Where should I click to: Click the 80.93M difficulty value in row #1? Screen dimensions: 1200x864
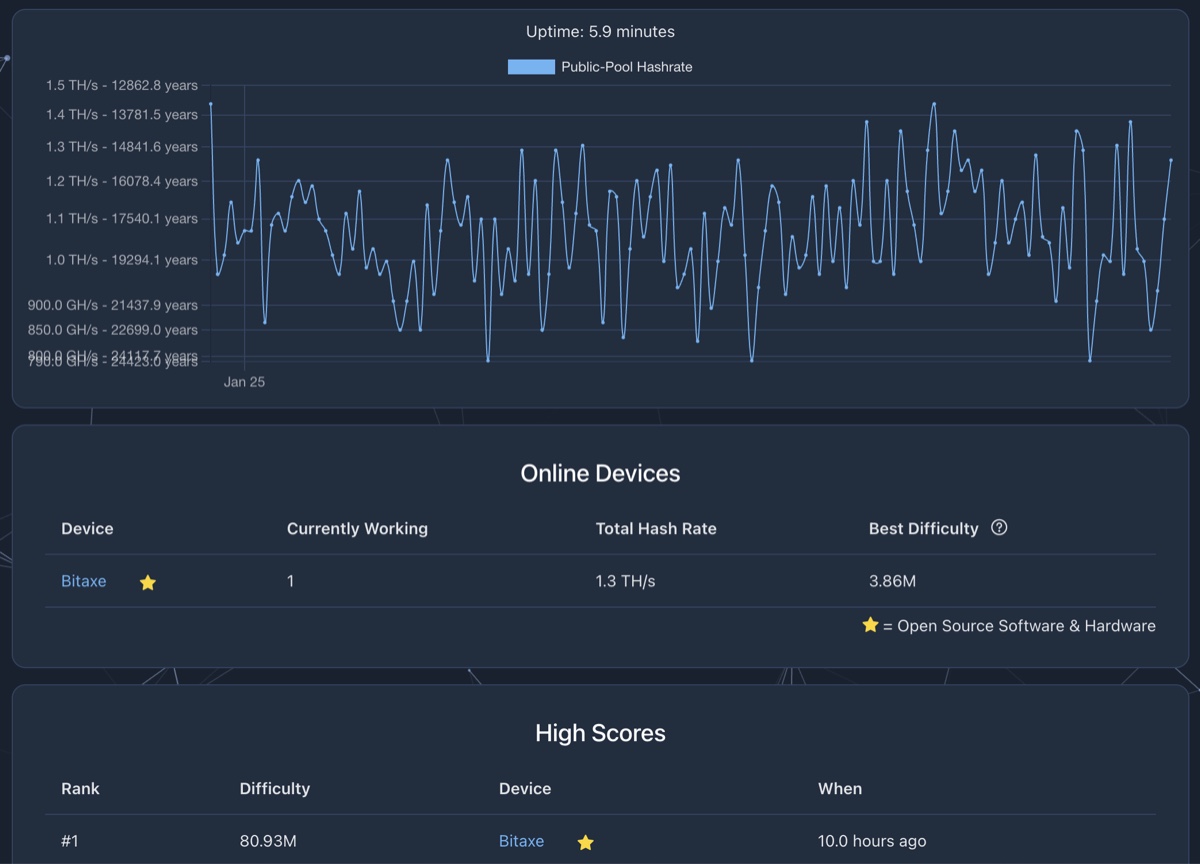point(268,841)
